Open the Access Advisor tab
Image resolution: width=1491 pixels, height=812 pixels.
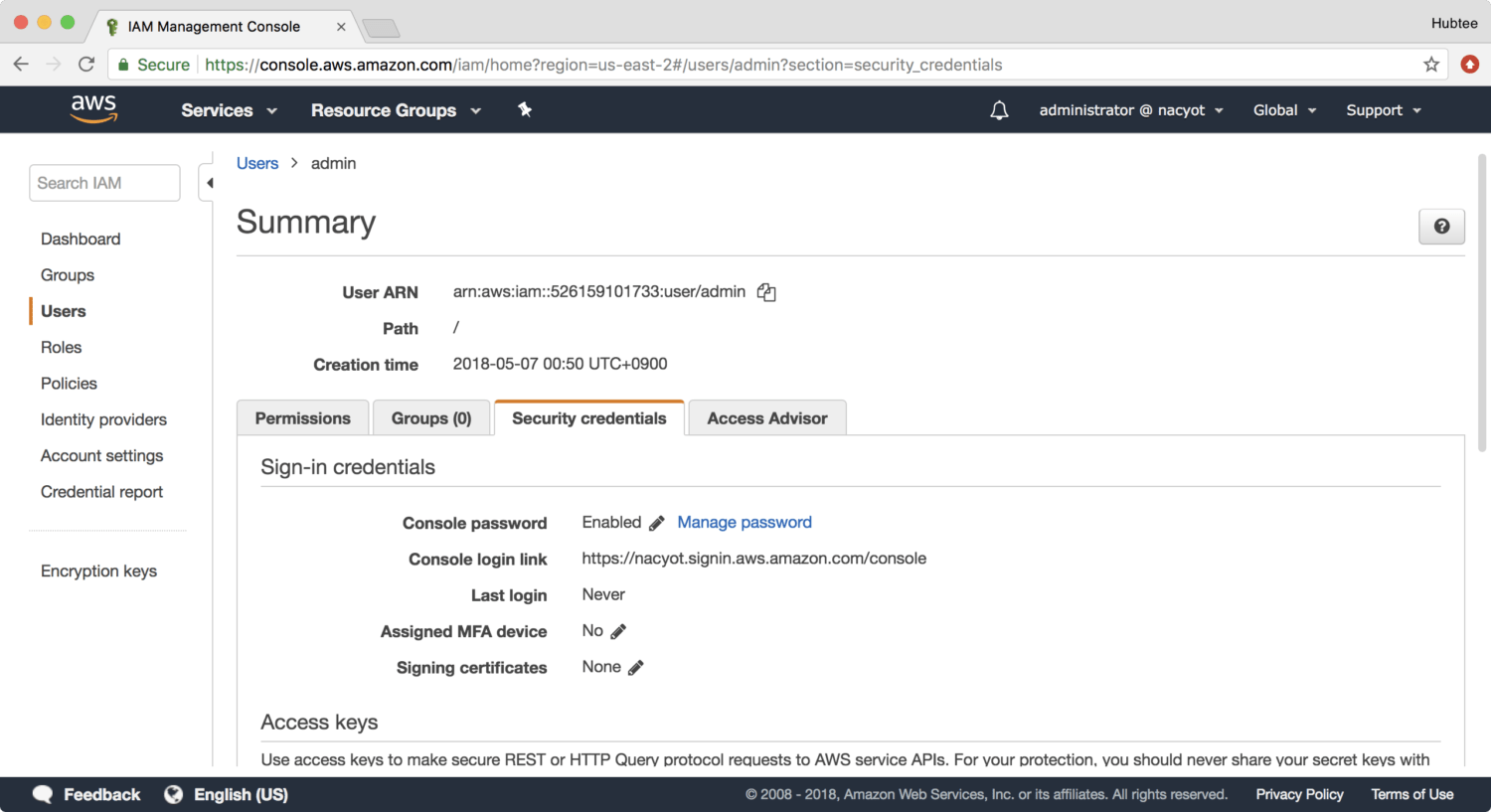(x=767, y=418)
